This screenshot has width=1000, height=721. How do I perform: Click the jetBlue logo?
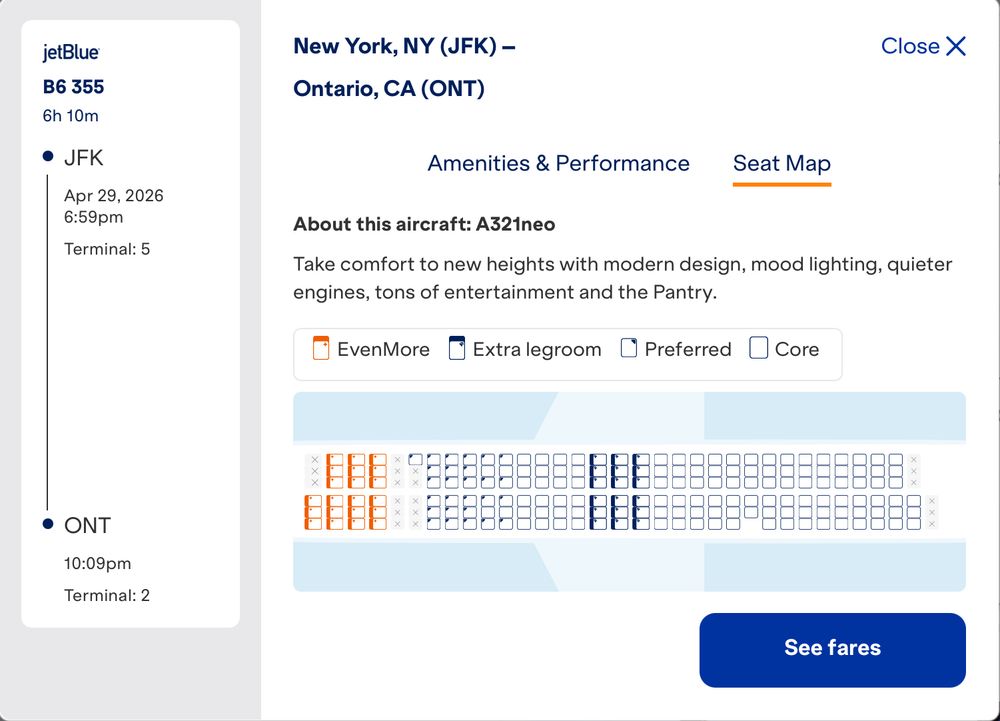pos(71,53)
